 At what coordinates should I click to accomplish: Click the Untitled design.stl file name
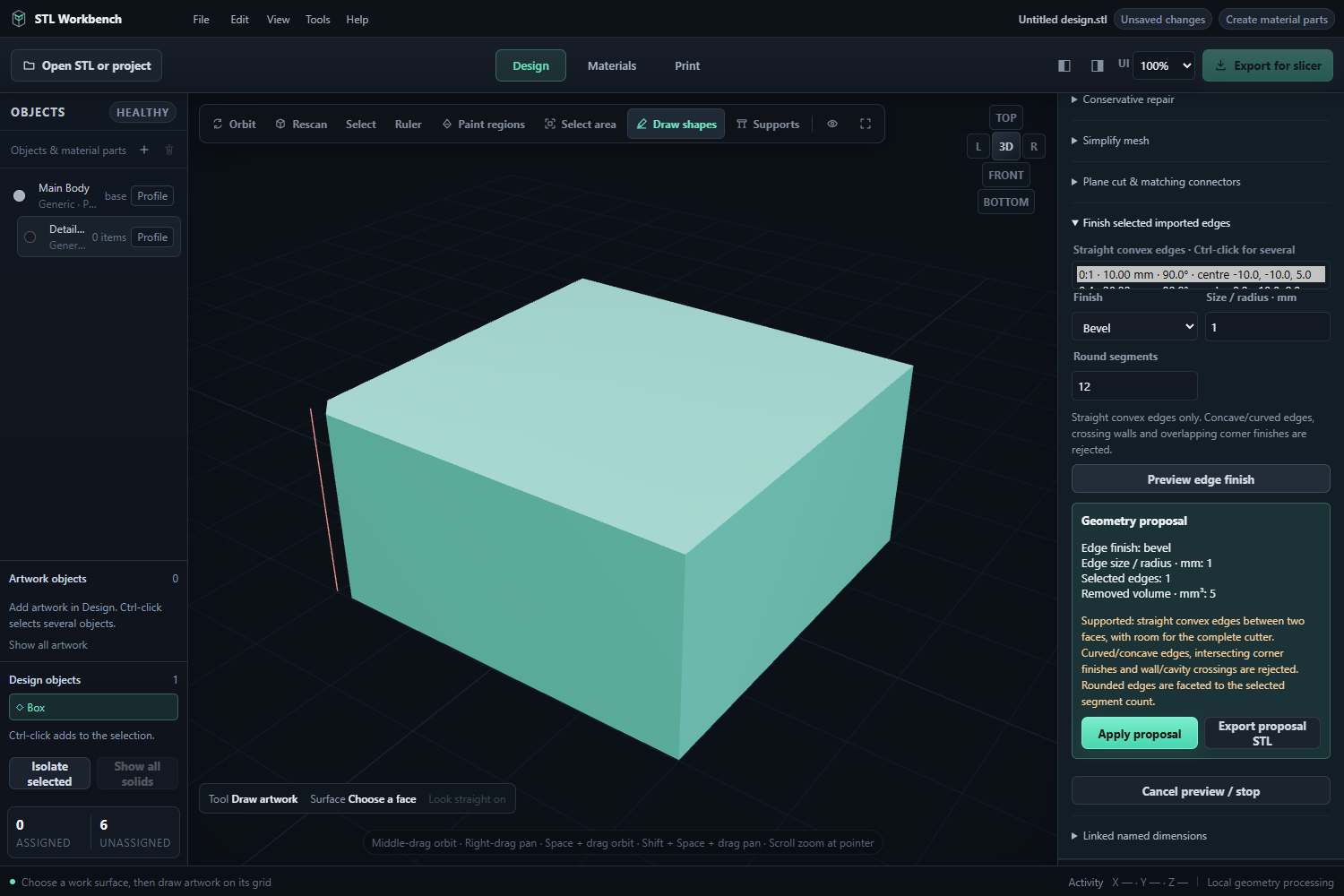coord(1063,19)
